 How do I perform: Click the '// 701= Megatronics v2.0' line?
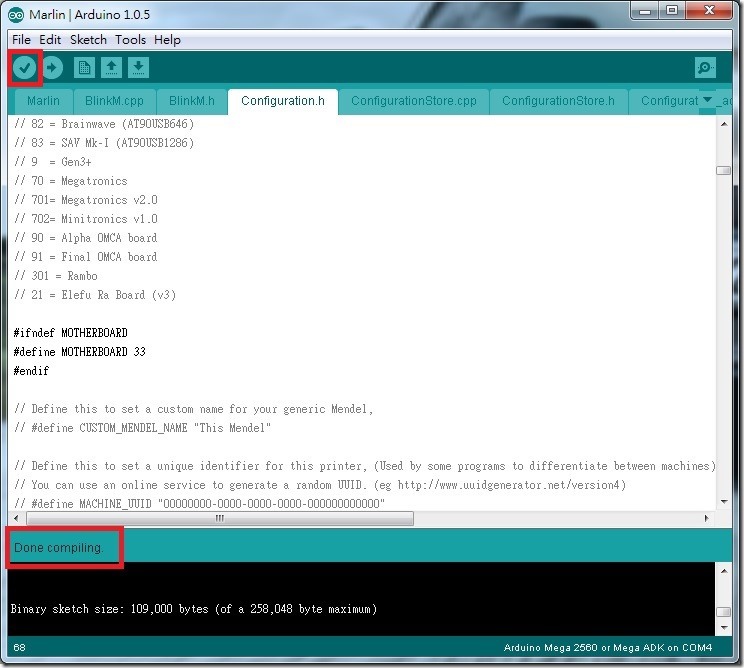pos(86,200)
